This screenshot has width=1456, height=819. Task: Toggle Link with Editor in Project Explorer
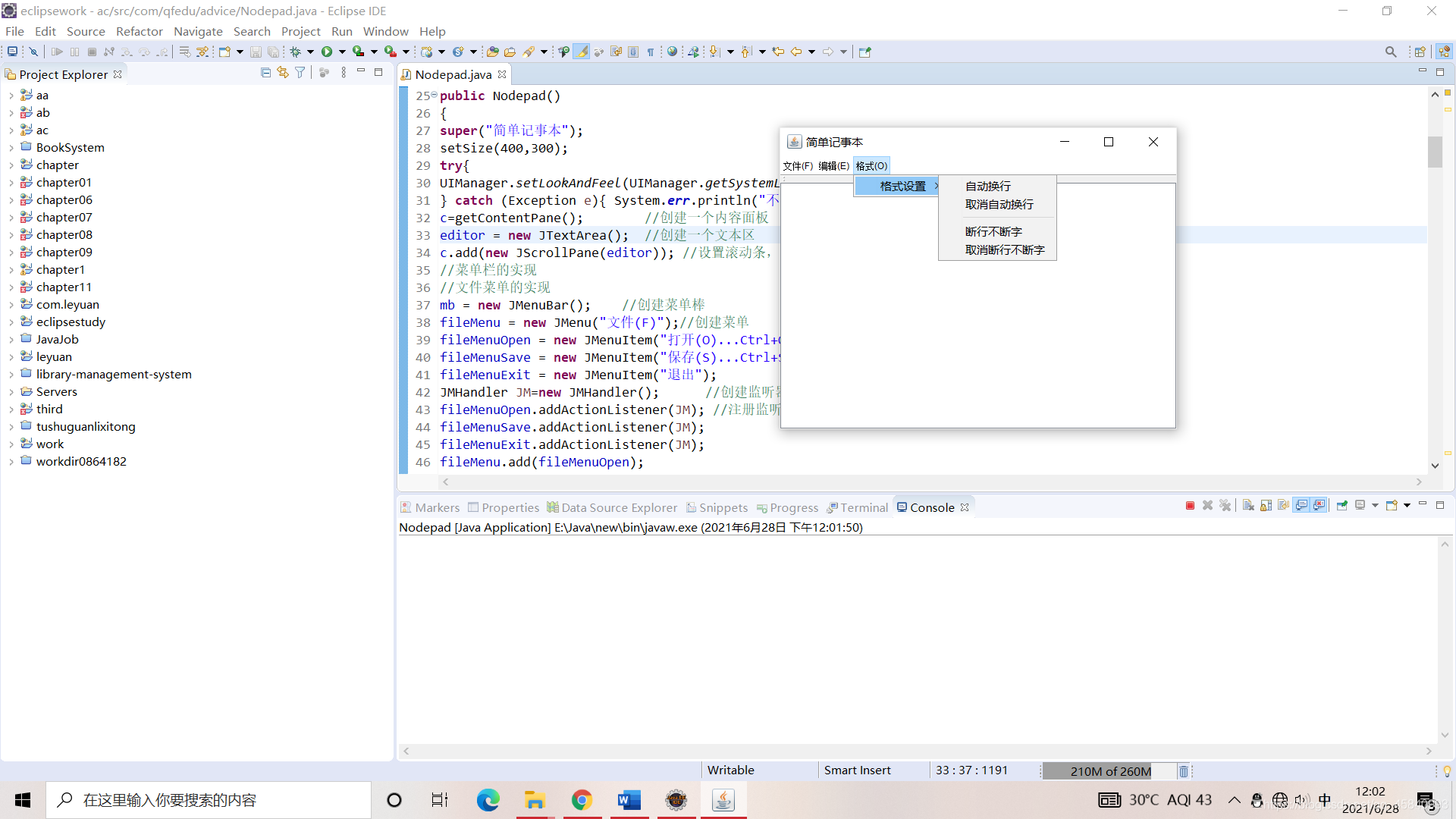[x=283, y=73]
